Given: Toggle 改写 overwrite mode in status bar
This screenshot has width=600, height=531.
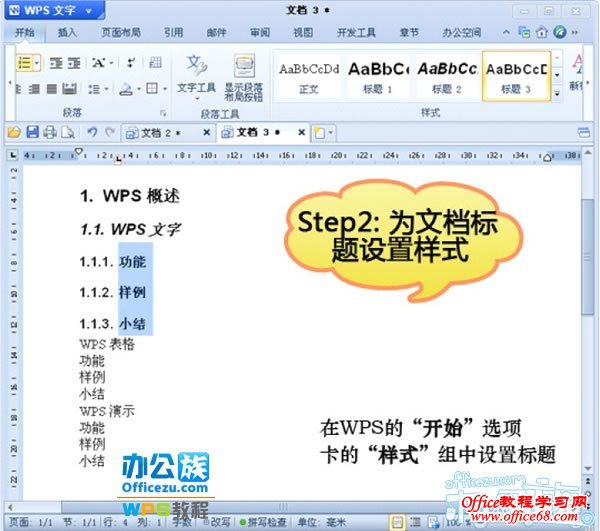Looking at the screenshot, I should pos(217,522).
